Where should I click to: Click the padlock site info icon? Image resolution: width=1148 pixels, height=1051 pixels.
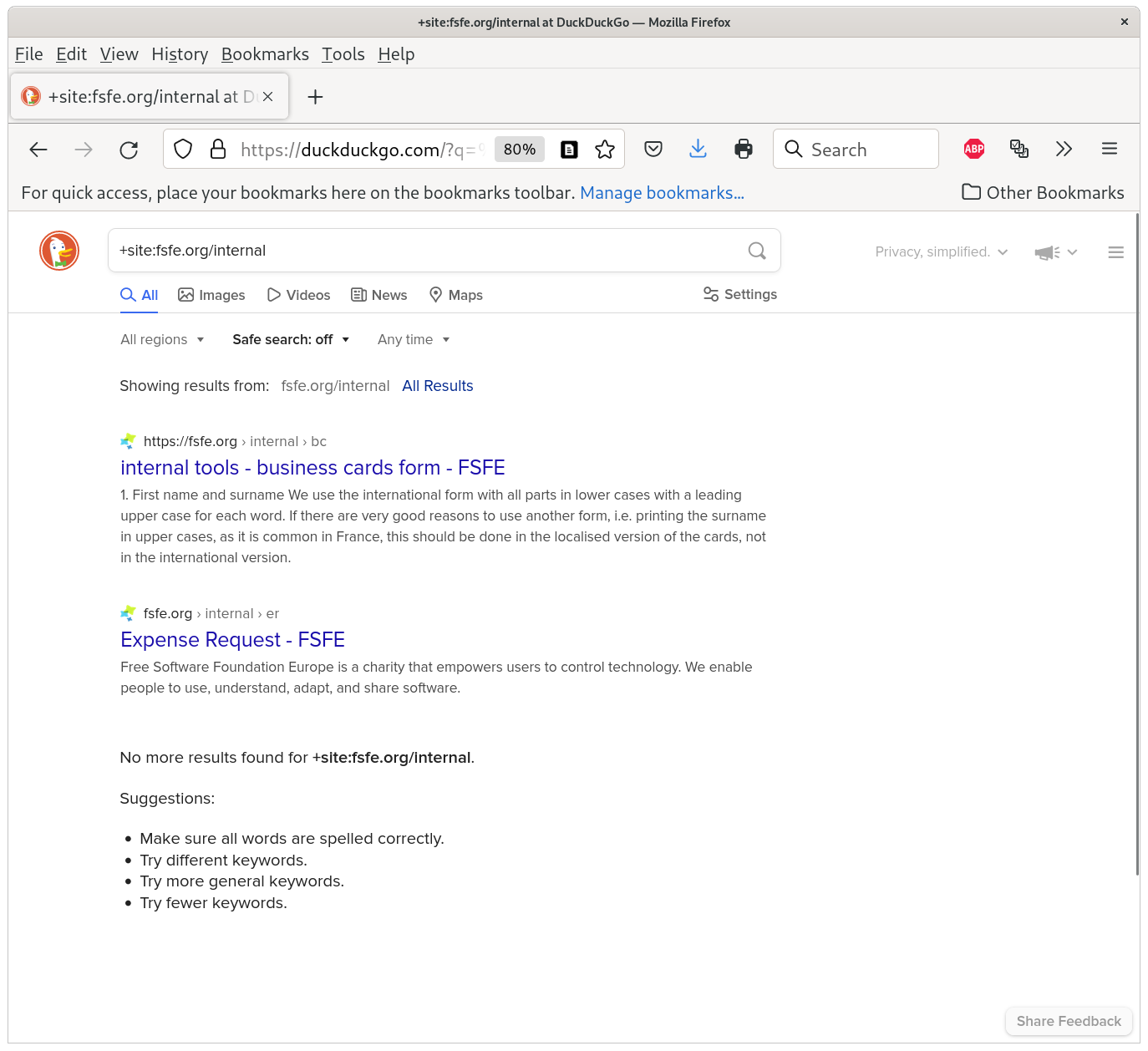coord(218,150)
